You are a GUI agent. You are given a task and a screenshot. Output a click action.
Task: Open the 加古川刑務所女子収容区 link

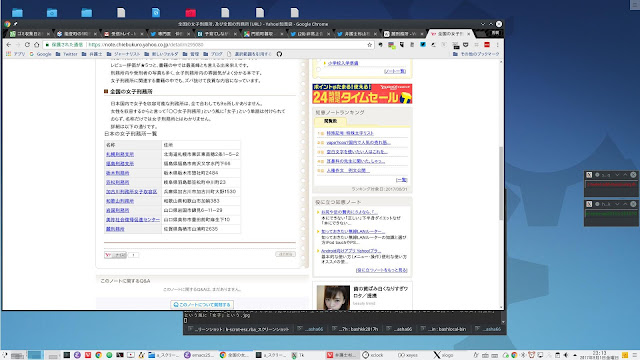131,192
